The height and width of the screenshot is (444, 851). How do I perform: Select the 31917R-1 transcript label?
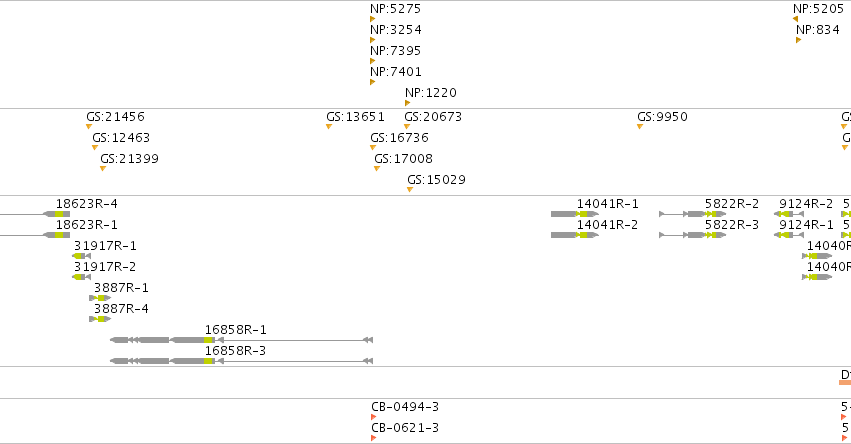click(x=105, y=246)
